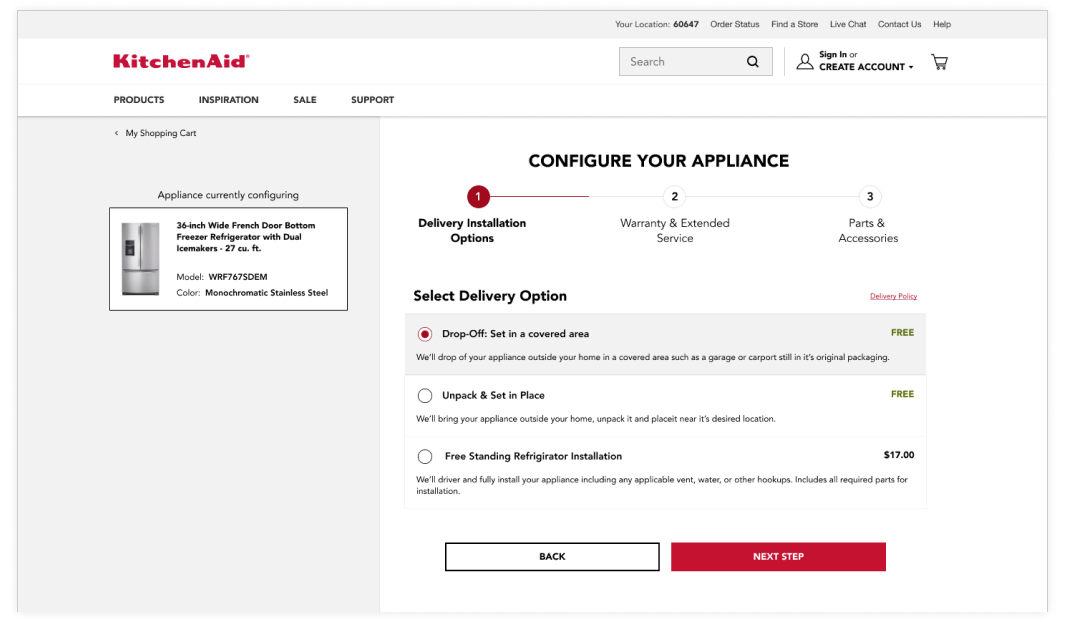Screen dimensions: 1065x622
Task: Click the KitchenAid logo
Action: click(x=181, y=62)
